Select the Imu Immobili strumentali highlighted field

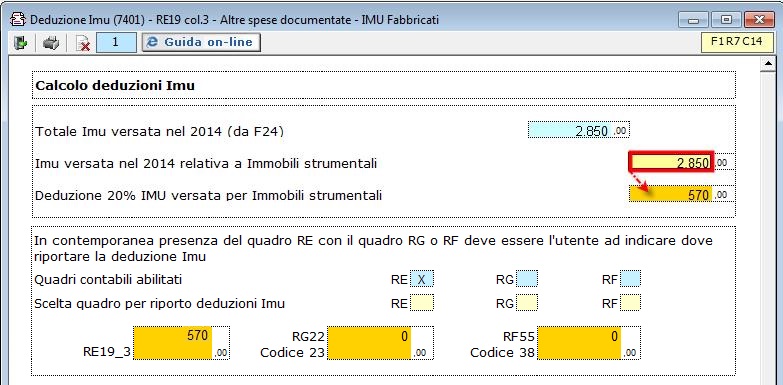click(671, 163)
